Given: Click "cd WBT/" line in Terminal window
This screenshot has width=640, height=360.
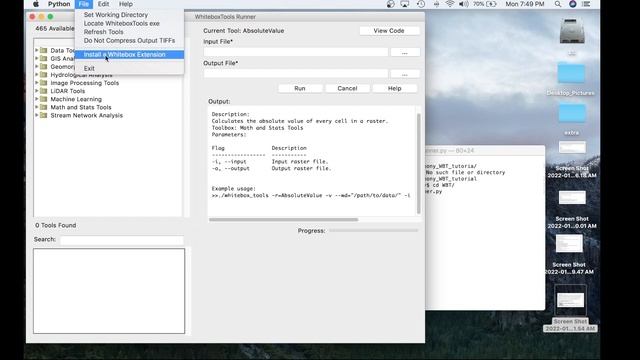Looking at the screenshot, I should [x=441, y=185].
